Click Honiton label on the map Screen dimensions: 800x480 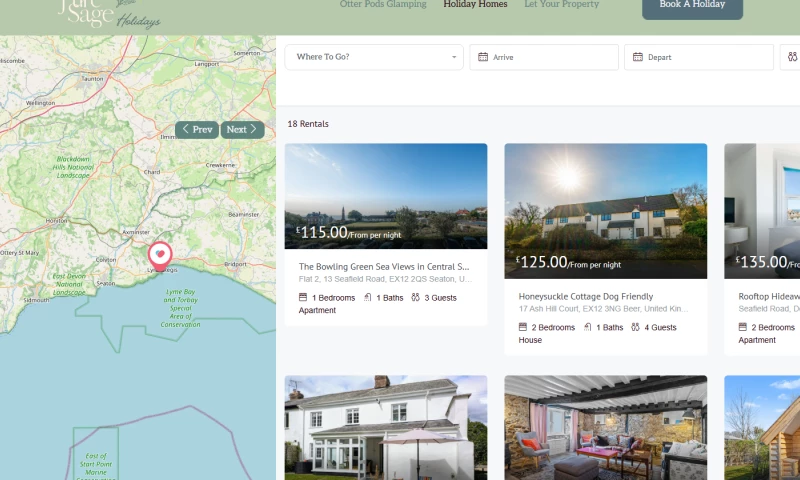coord(56,221)
